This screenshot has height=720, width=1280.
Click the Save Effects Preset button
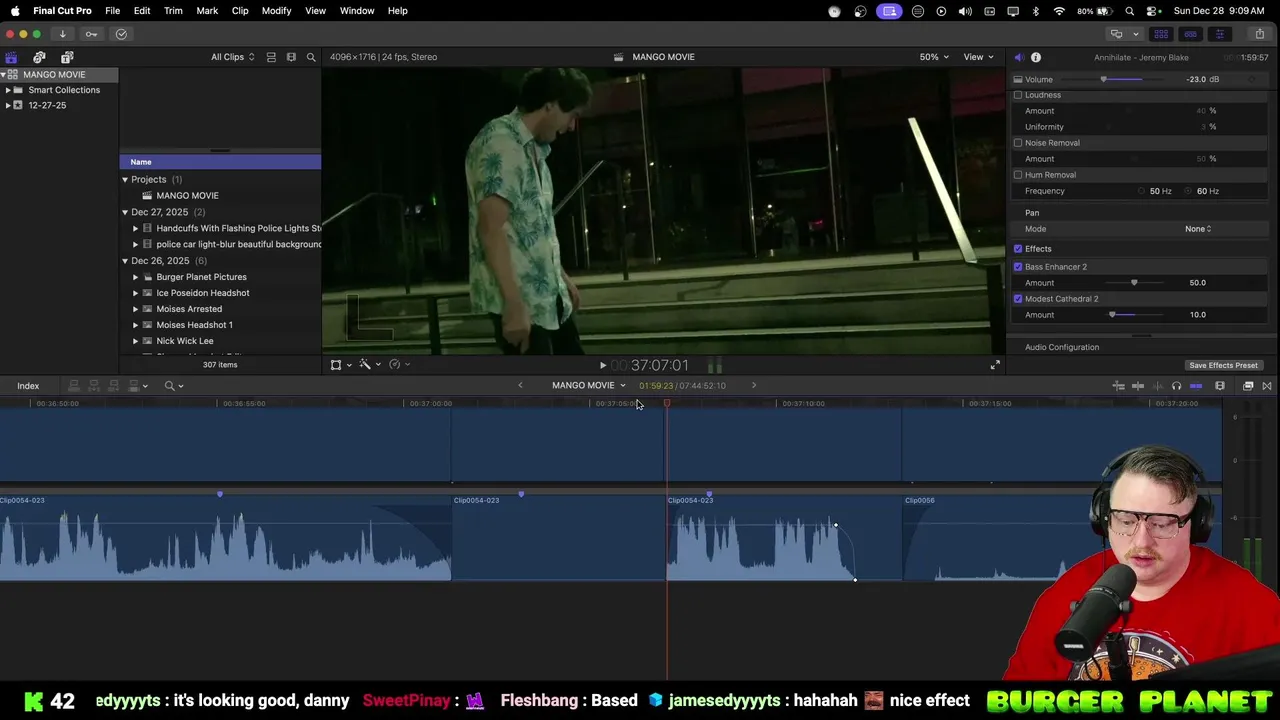click(1223, 366)
